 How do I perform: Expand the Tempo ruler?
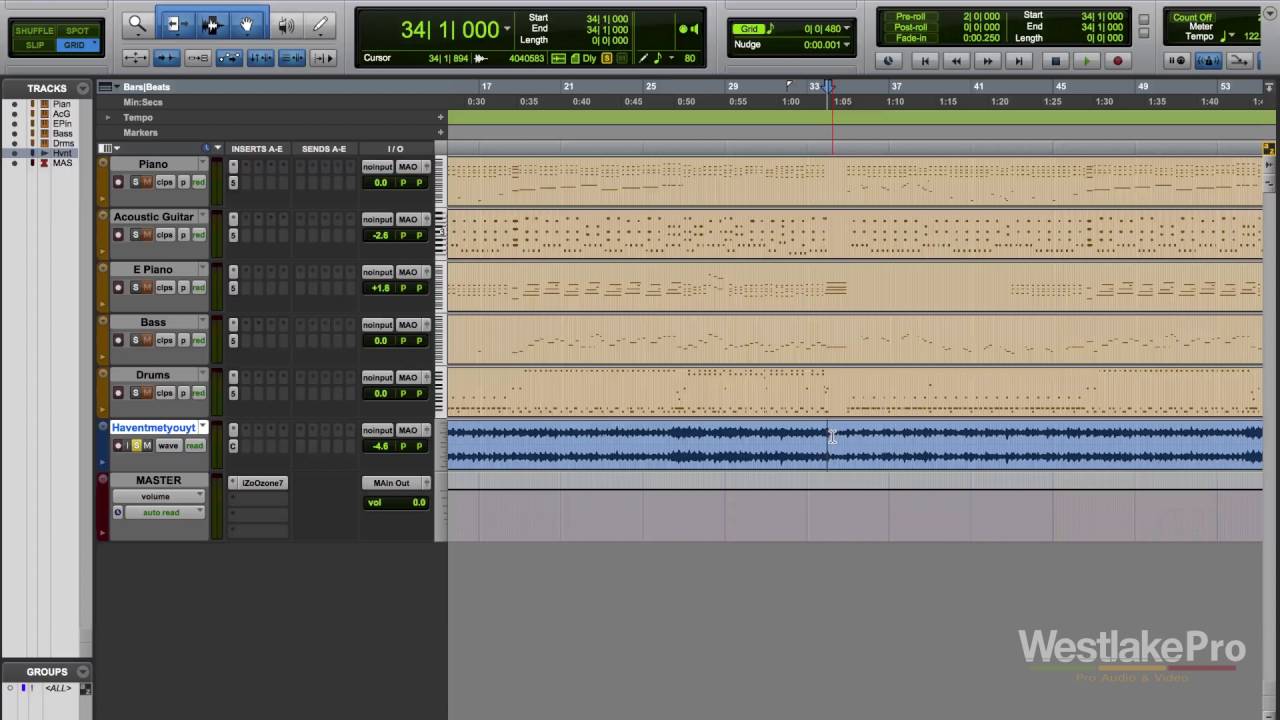point(108,117)
